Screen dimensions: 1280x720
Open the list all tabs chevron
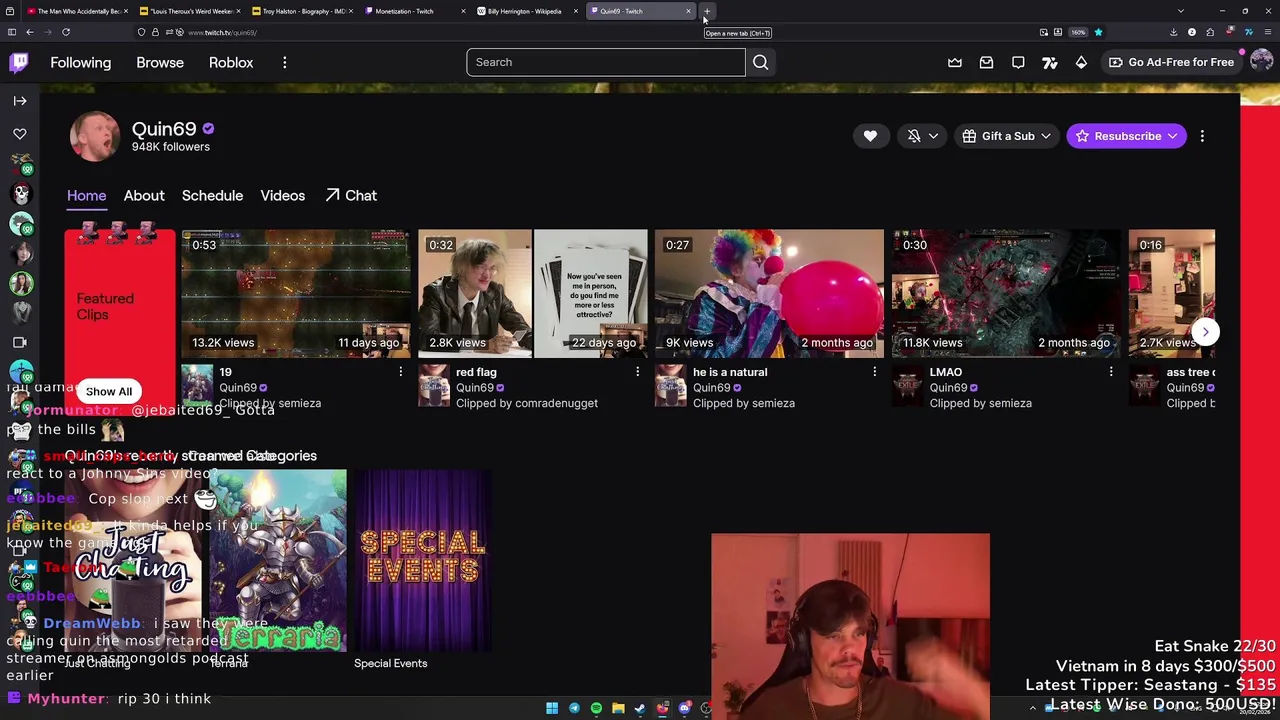1180,11
